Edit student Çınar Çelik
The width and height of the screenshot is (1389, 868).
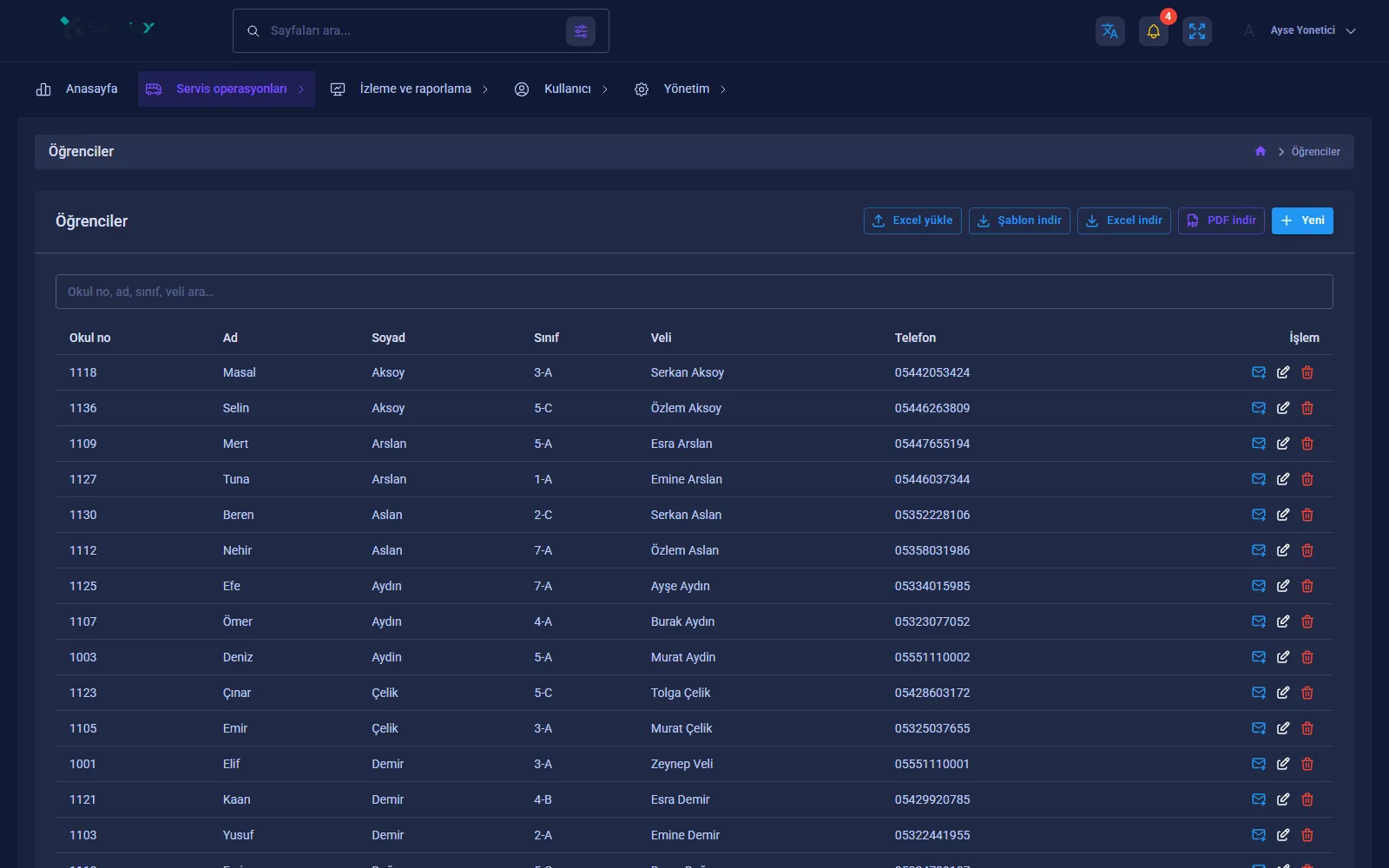(1283, 693)
